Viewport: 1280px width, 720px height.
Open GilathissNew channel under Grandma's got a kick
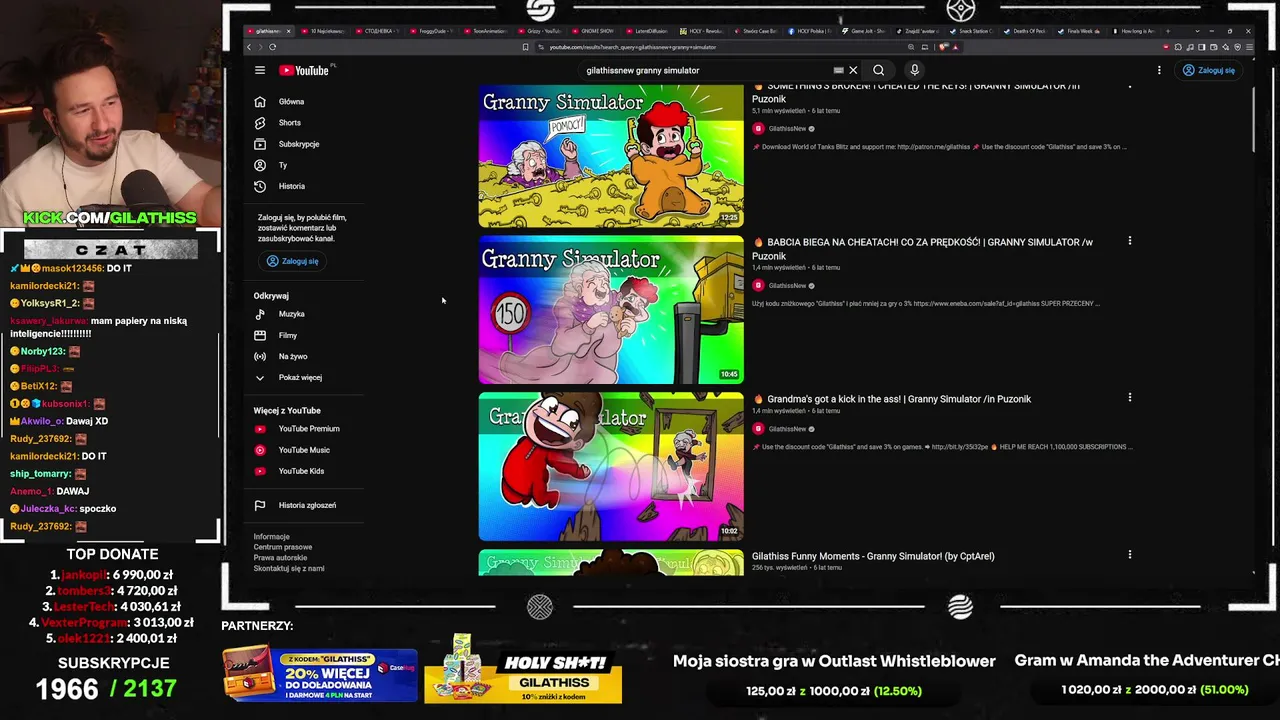point(786,429)
